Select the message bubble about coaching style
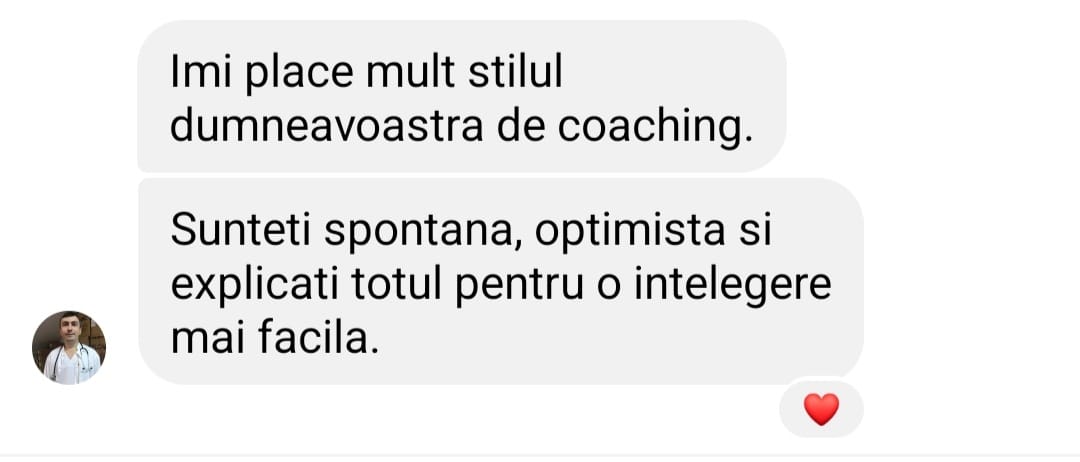Image resolution: width=1080 pixels, height=462 pixels. click(461, 96)
